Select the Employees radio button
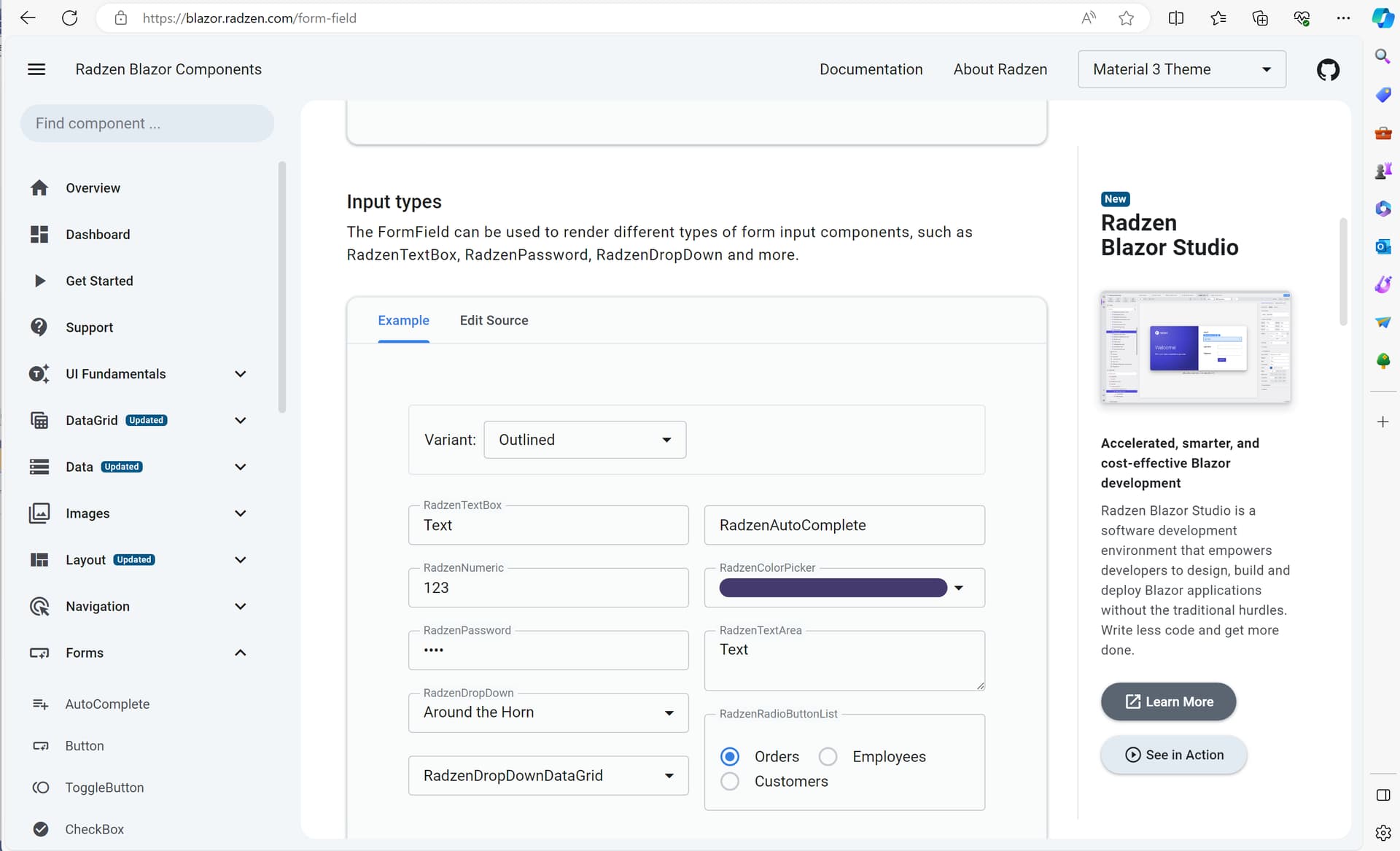 [828, 757]
